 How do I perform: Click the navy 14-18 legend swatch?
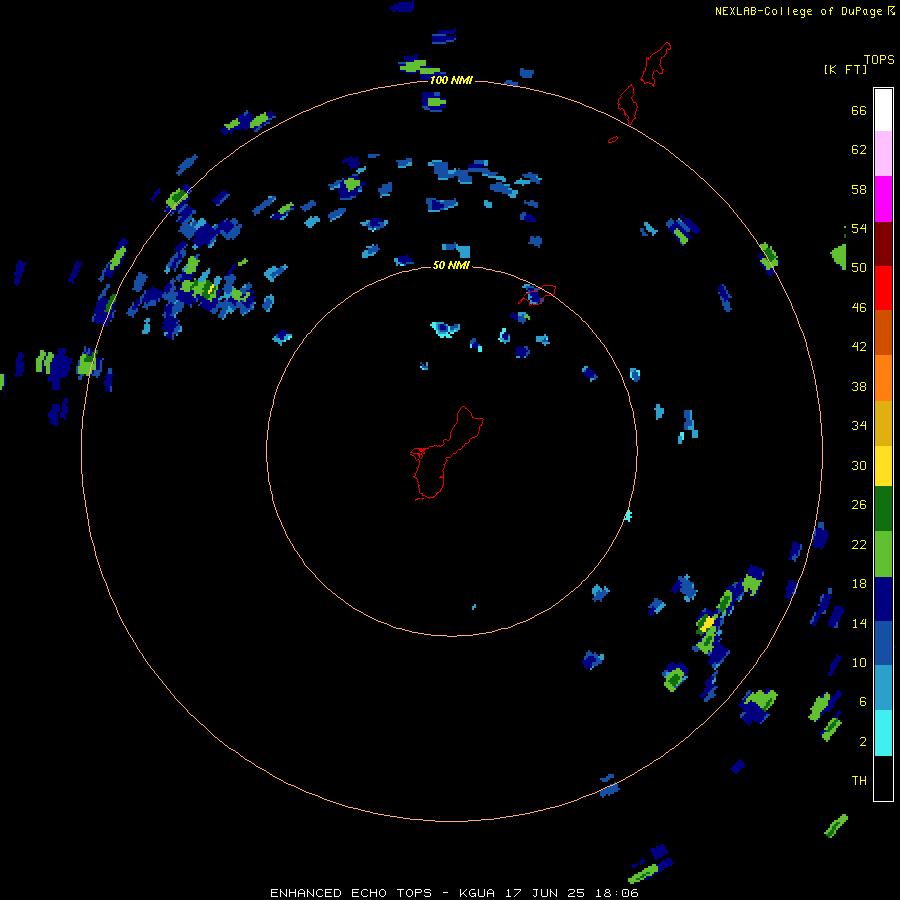pos(883,599)
